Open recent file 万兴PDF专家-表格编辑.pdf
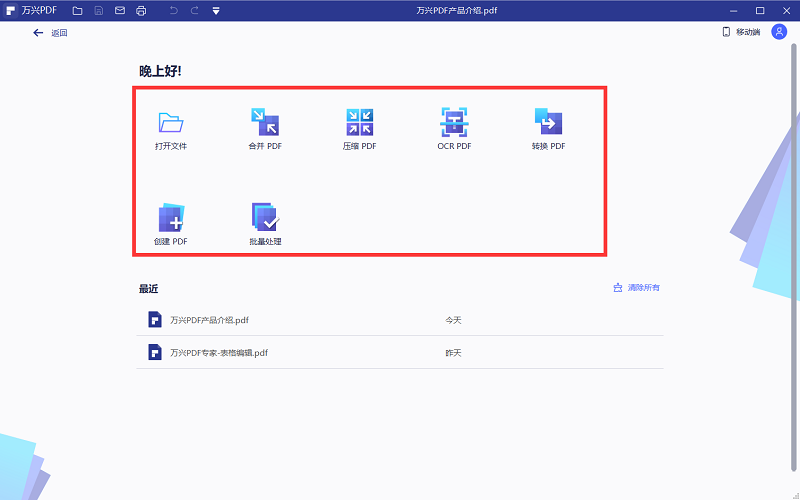800x500 pixels. click(x=400, y=352)
